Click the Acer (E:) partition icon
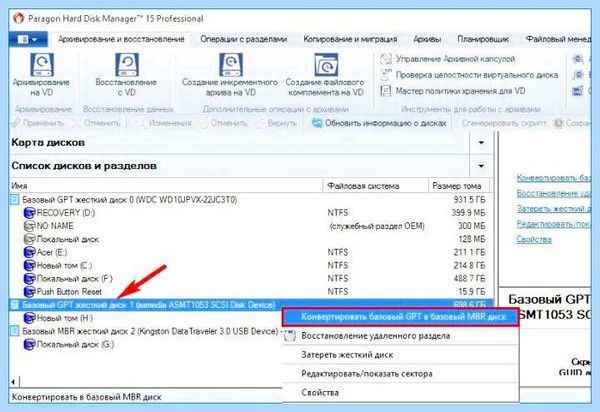 click(29, 252)
